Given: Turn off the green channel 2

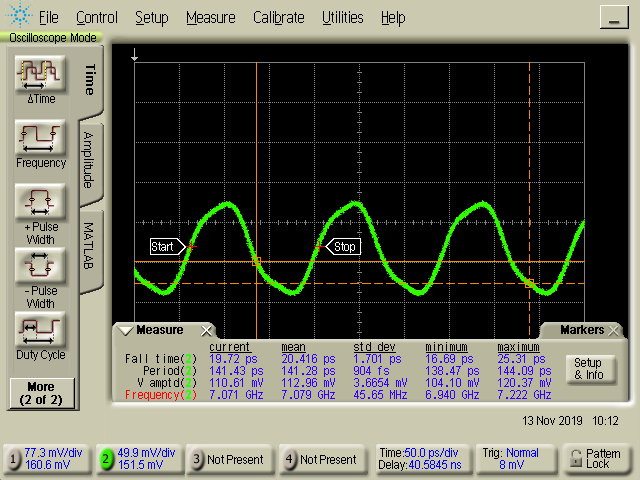Looking at the screenshot, I should (x=104, y=459).
